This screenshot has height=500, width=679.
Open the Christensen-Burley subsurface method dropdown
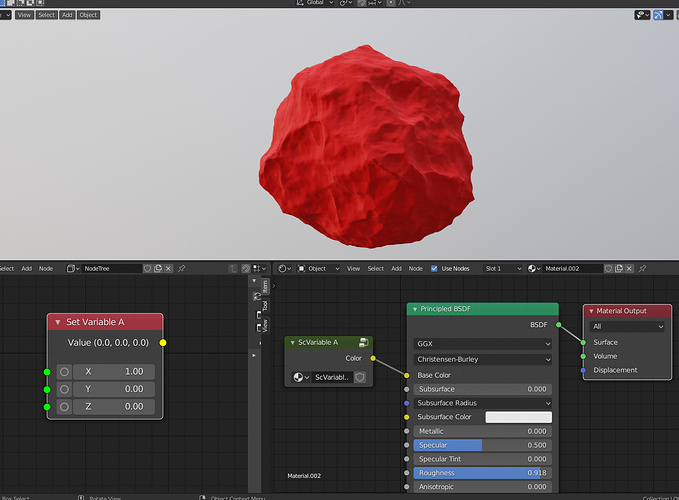[x=482, y=359]
